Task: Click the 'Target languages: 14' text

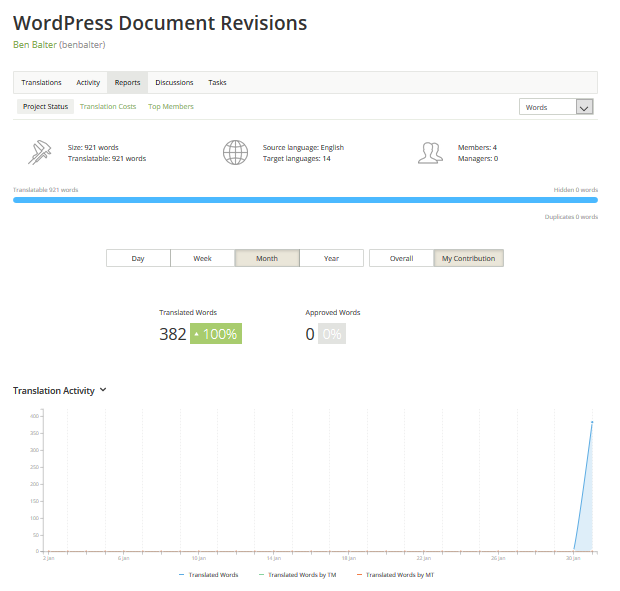Action: (297, 159)
